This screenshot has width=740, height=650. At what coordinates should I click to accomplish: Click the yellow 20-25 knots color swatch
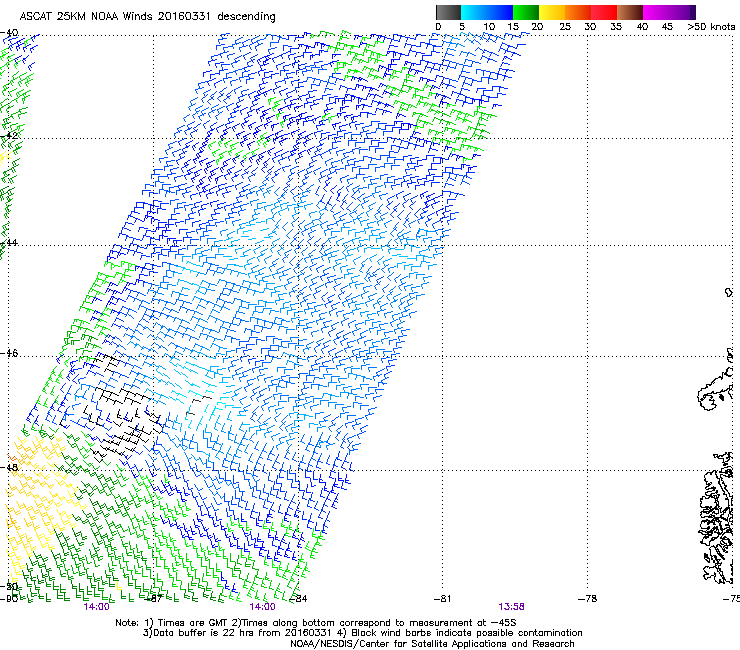tap(552, 12)
